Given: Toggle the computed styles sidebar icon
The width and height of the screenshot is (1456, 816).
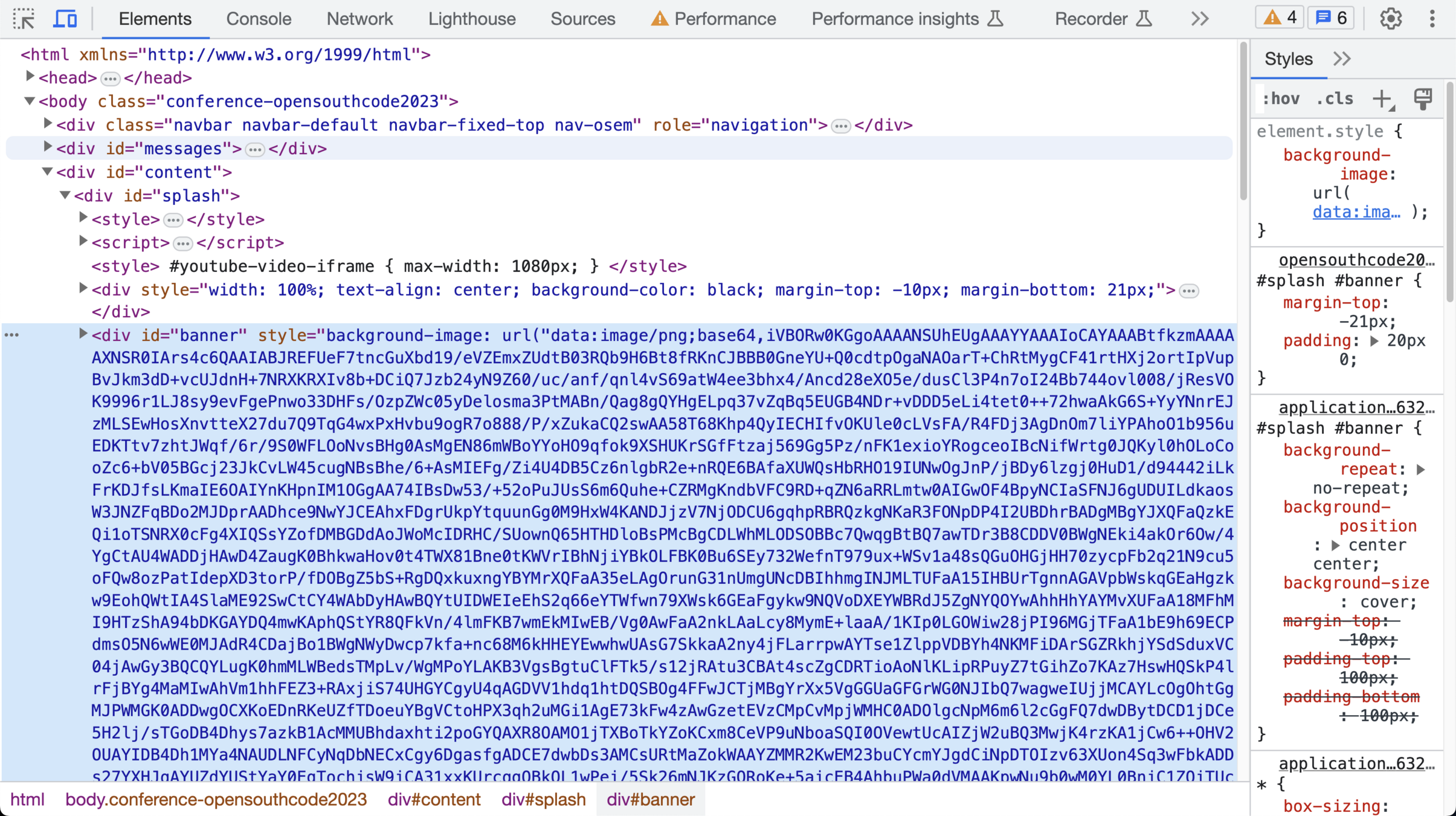Looking at the screenshot, I should [1423, 99].
